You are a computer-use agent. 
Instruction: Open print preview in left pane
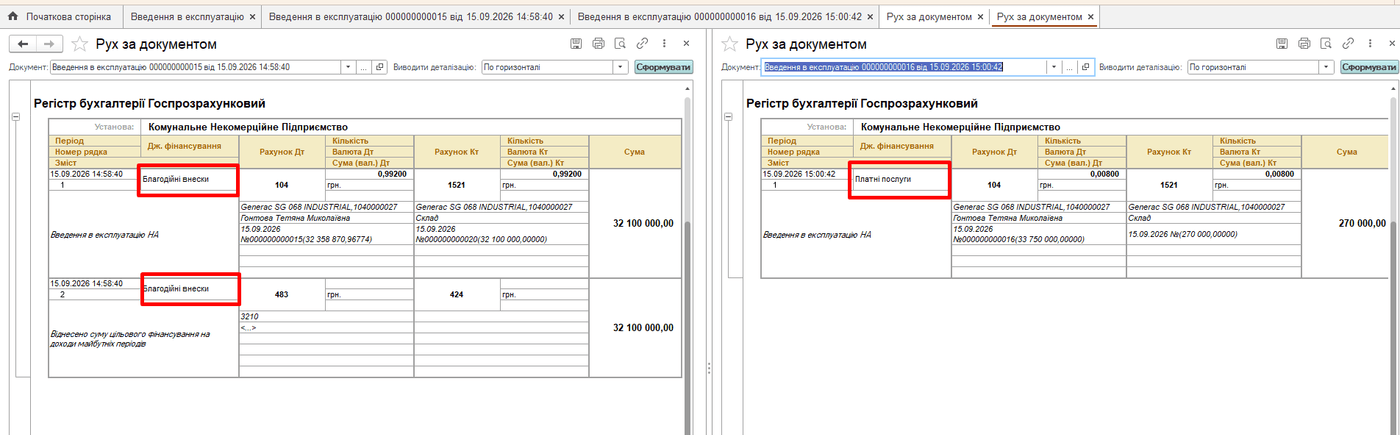620,44
